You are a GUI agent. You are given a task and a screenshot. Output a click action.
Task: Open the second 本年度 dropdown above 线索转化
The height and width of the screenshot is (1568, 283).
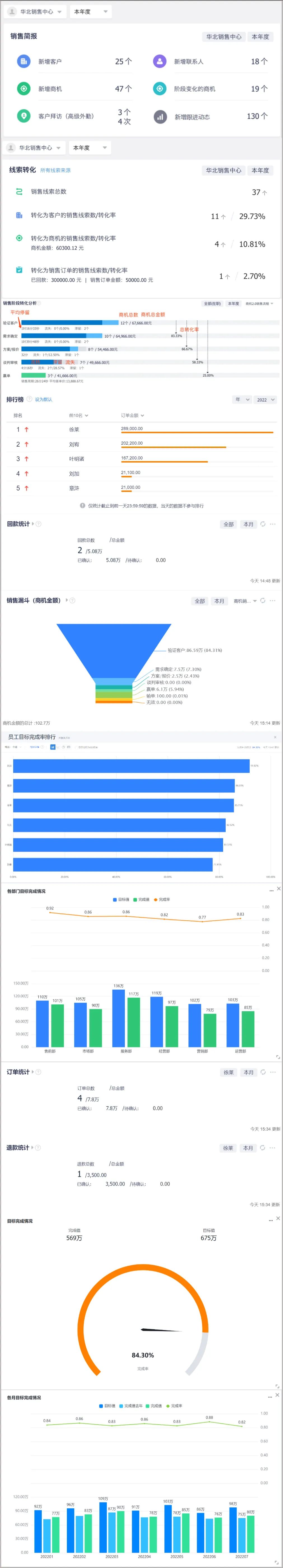[x=90, y=148]
